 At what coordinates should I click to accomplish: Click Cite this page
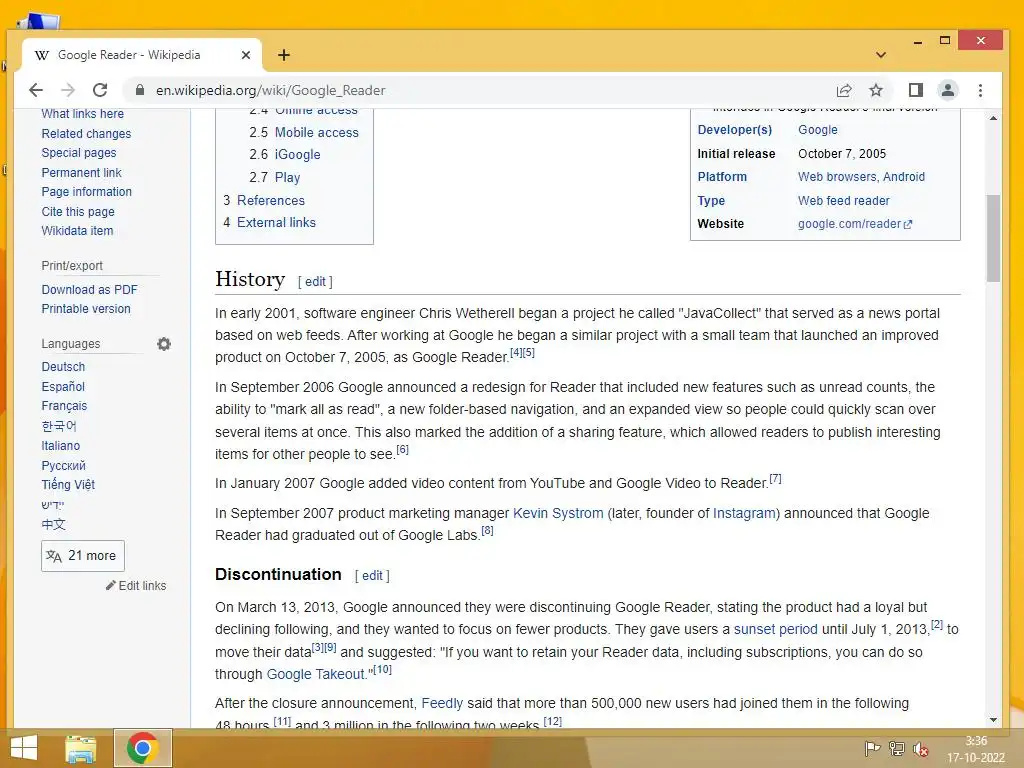(78, 212)
